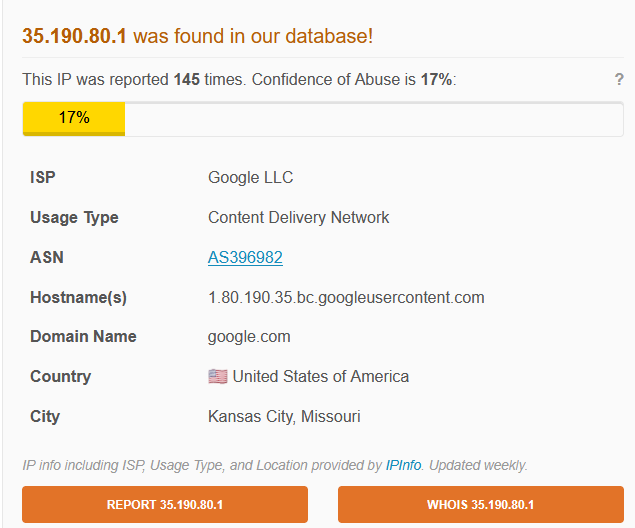The image size is (635, 528).
Task: Click the Google LLC ISP value
Action: 250,178
